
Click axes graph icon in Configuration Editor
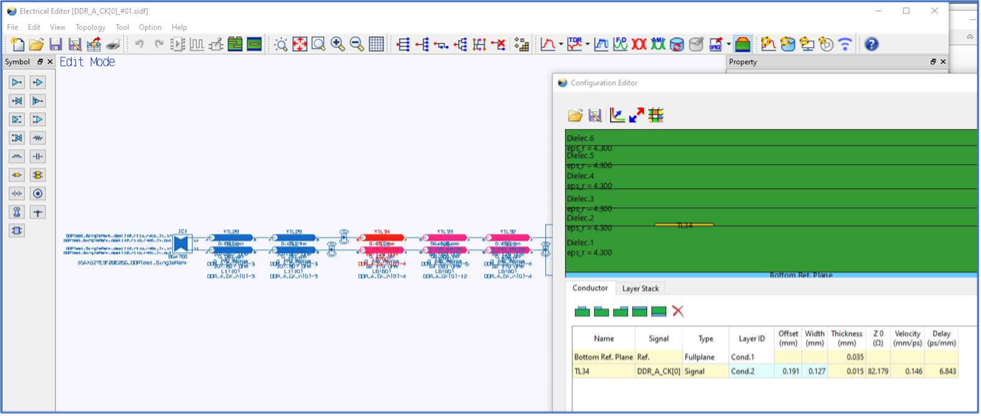tap(618, 115)
